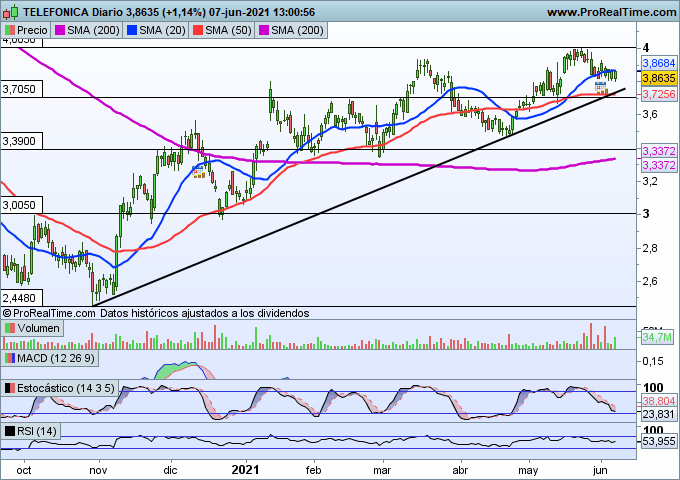The height and width of the screenshot is (480, 680).
Task: Click the 3,0050 horizontal level label
Action: [21, 205]
